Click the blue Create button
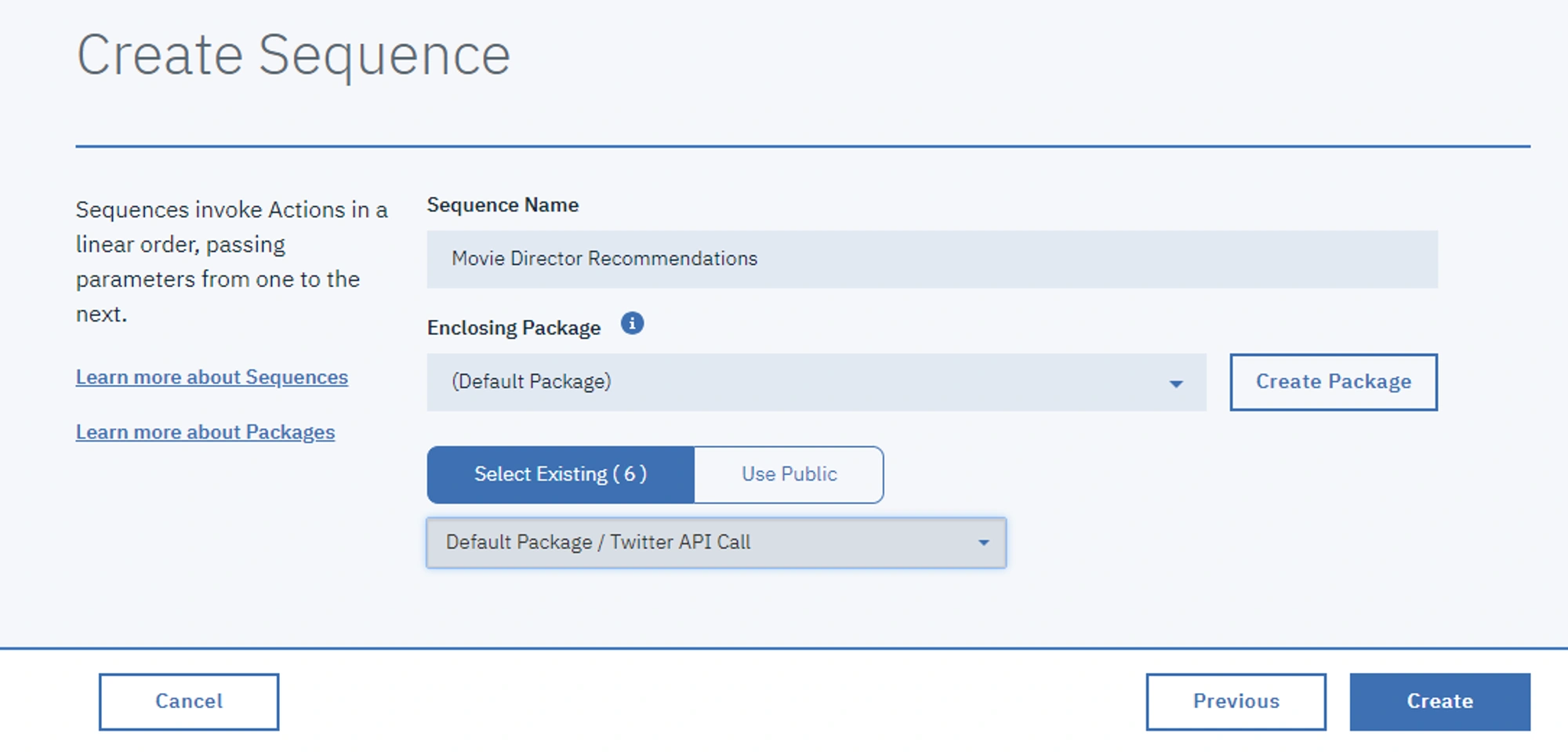 [x=1440, y=701]
